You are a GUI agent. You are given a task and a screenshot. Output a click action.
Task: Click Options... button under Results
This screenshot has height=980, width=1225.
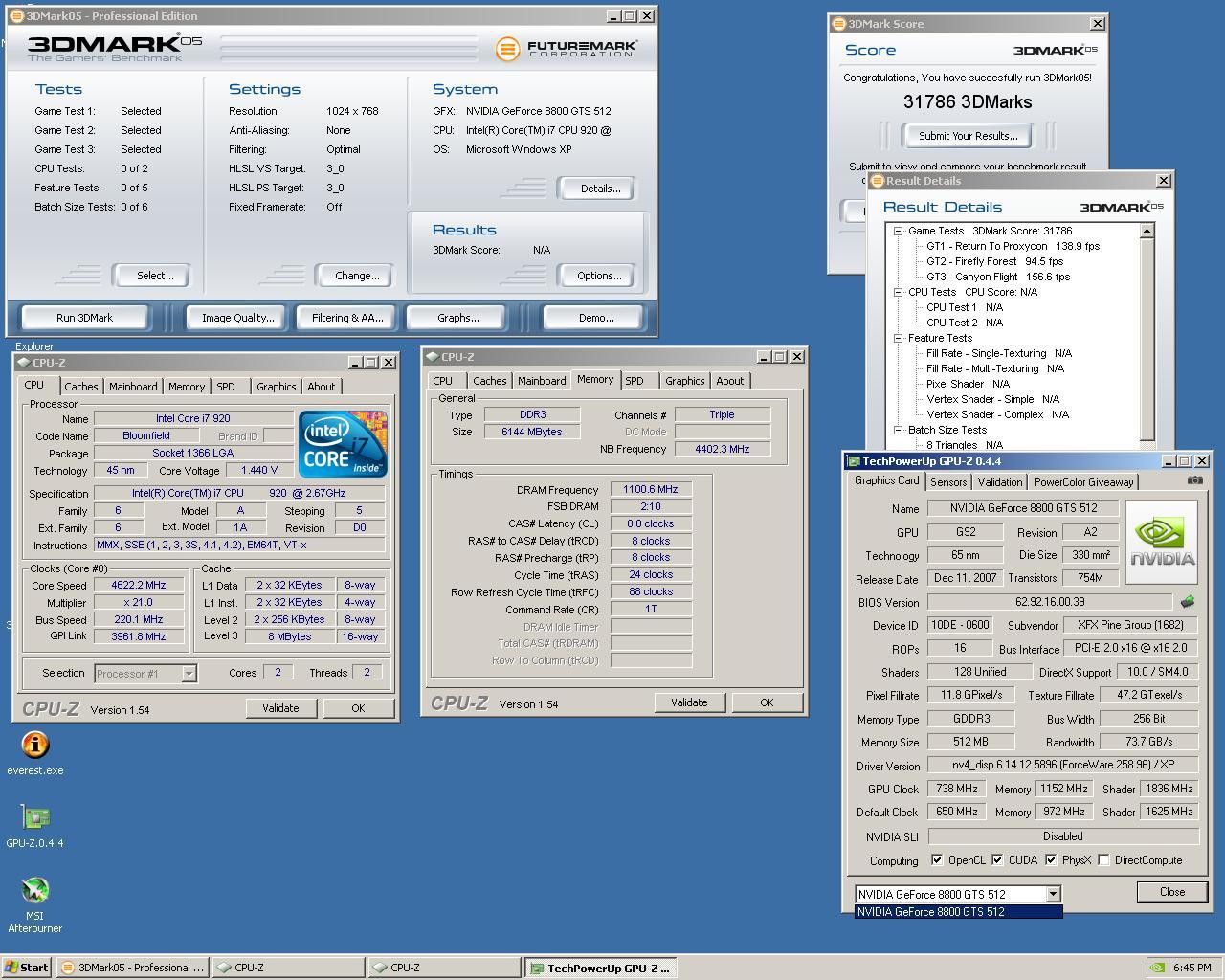click(x=599, y=276)
